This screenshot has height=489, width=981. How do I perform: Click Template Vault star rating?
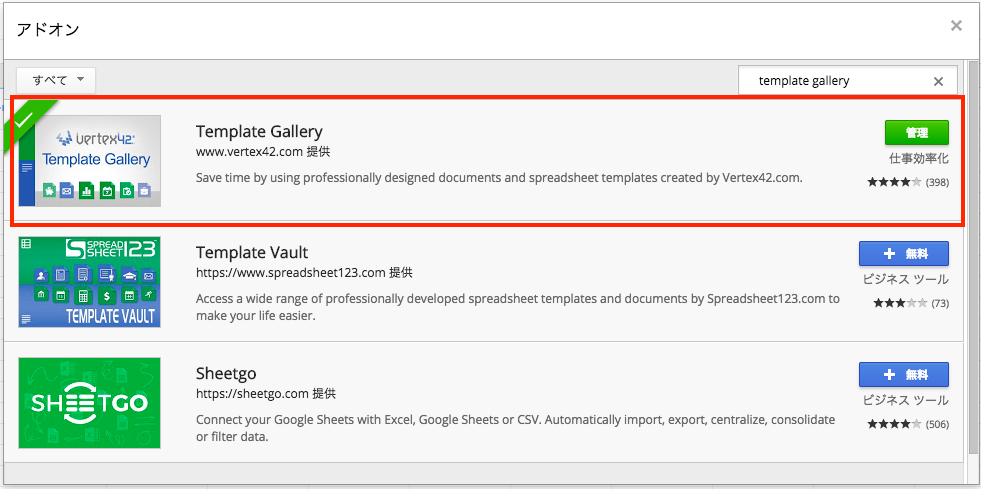(901, 303)
